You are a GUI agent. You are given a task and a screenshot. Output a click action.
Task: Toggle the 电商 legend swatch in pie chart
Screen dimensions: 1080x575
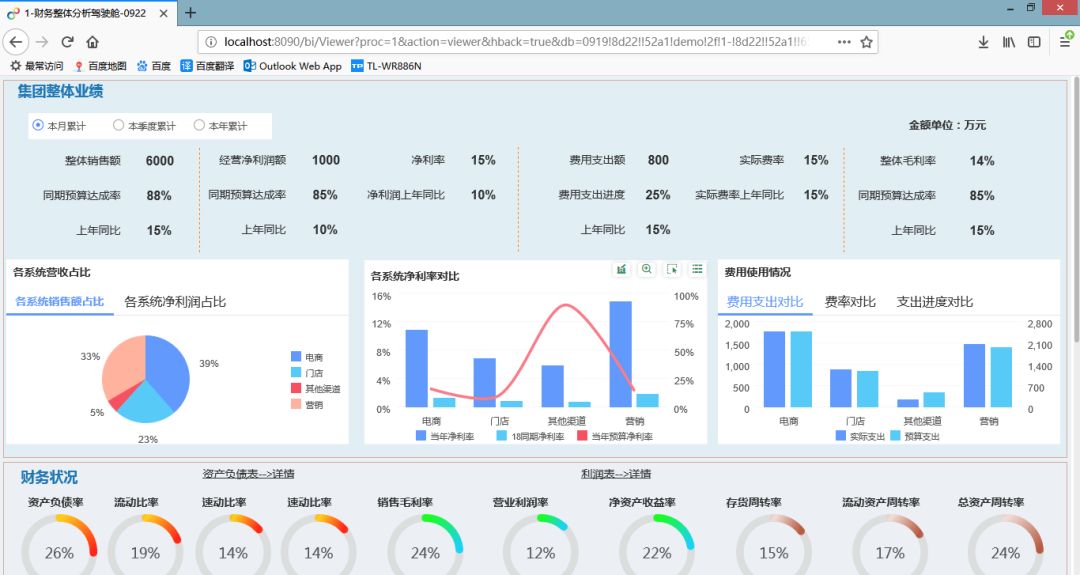(295, 356)
